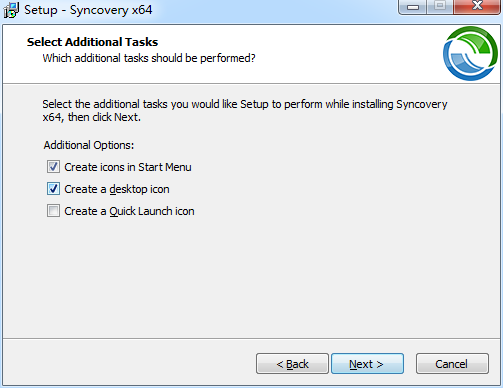Click the 'Setup - Syncovery x64' title text
Viewport: 503px width, 388px height.
pyautogui.click(x=88, y=10)
